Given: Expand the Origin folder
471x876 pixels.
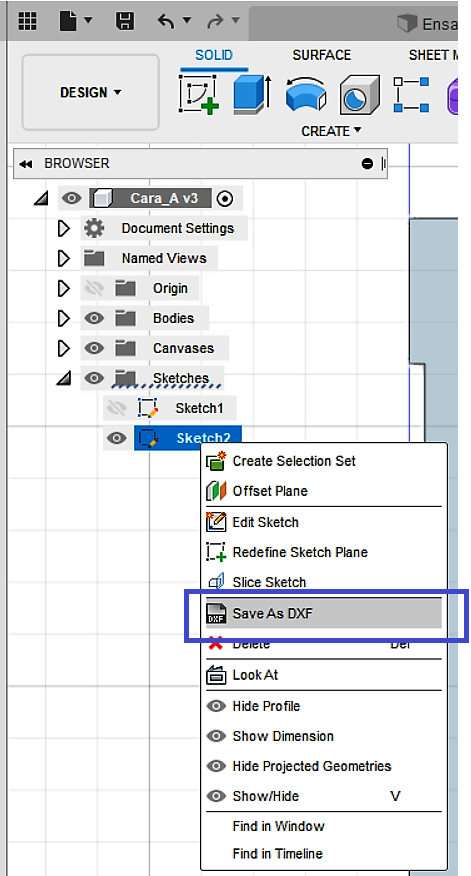Looking at the screenshot, I should (x=64, y=288).
